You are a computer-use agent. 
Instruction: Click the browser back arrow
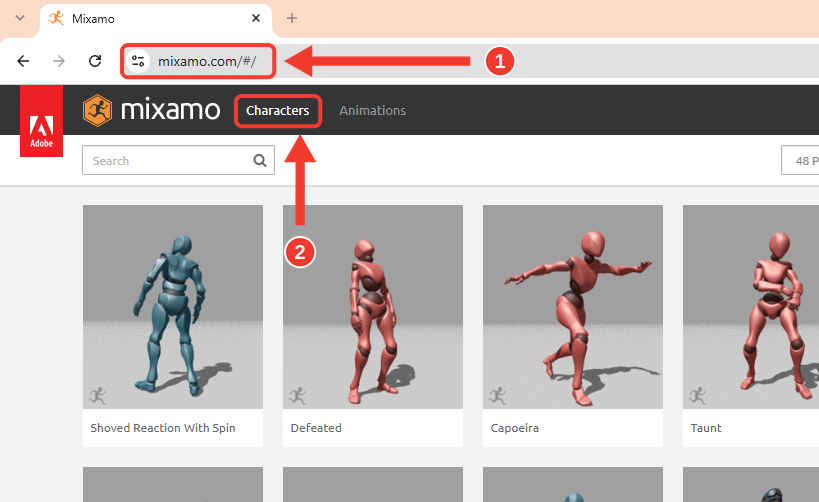pos(23,61)
